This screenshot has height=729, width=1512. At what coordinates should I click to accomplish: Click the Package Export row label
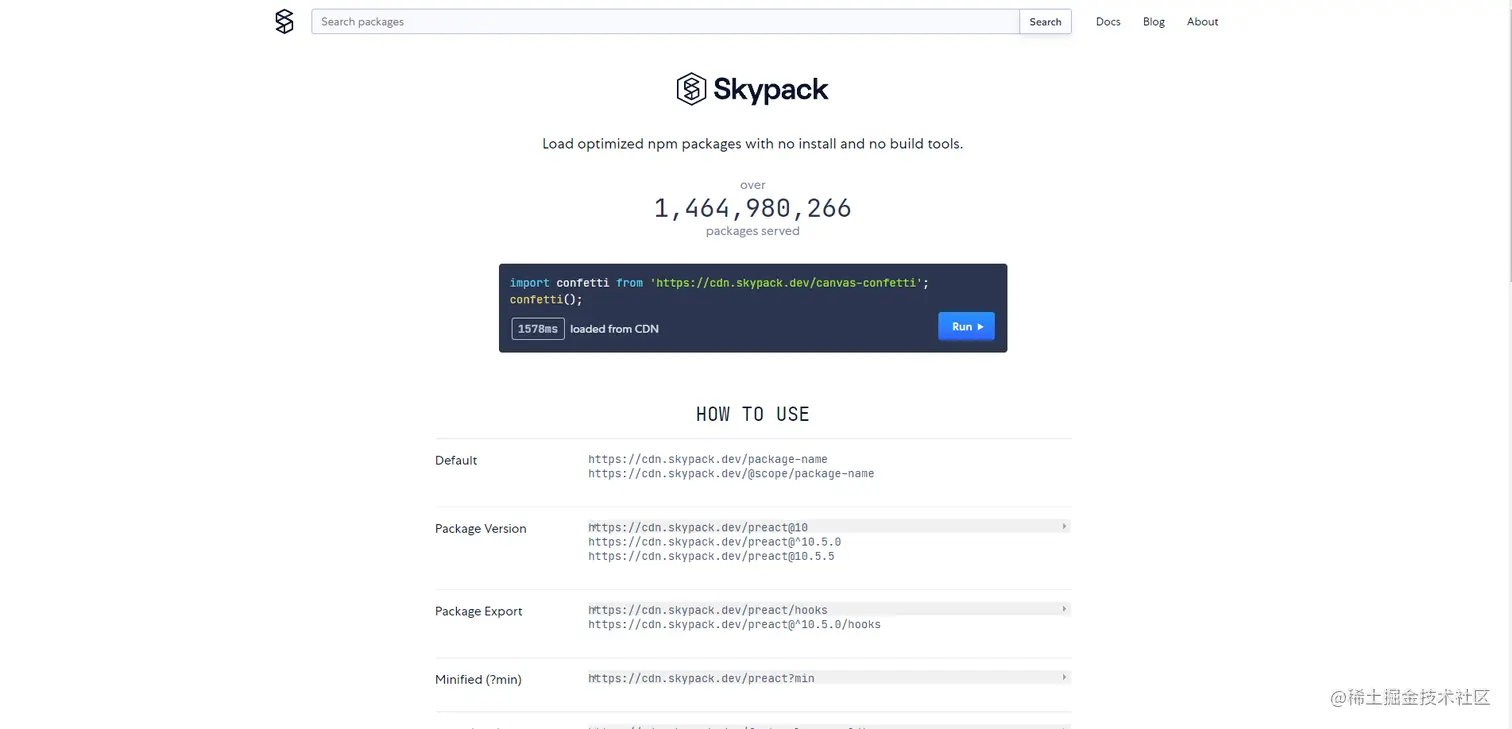coord(478,611)
